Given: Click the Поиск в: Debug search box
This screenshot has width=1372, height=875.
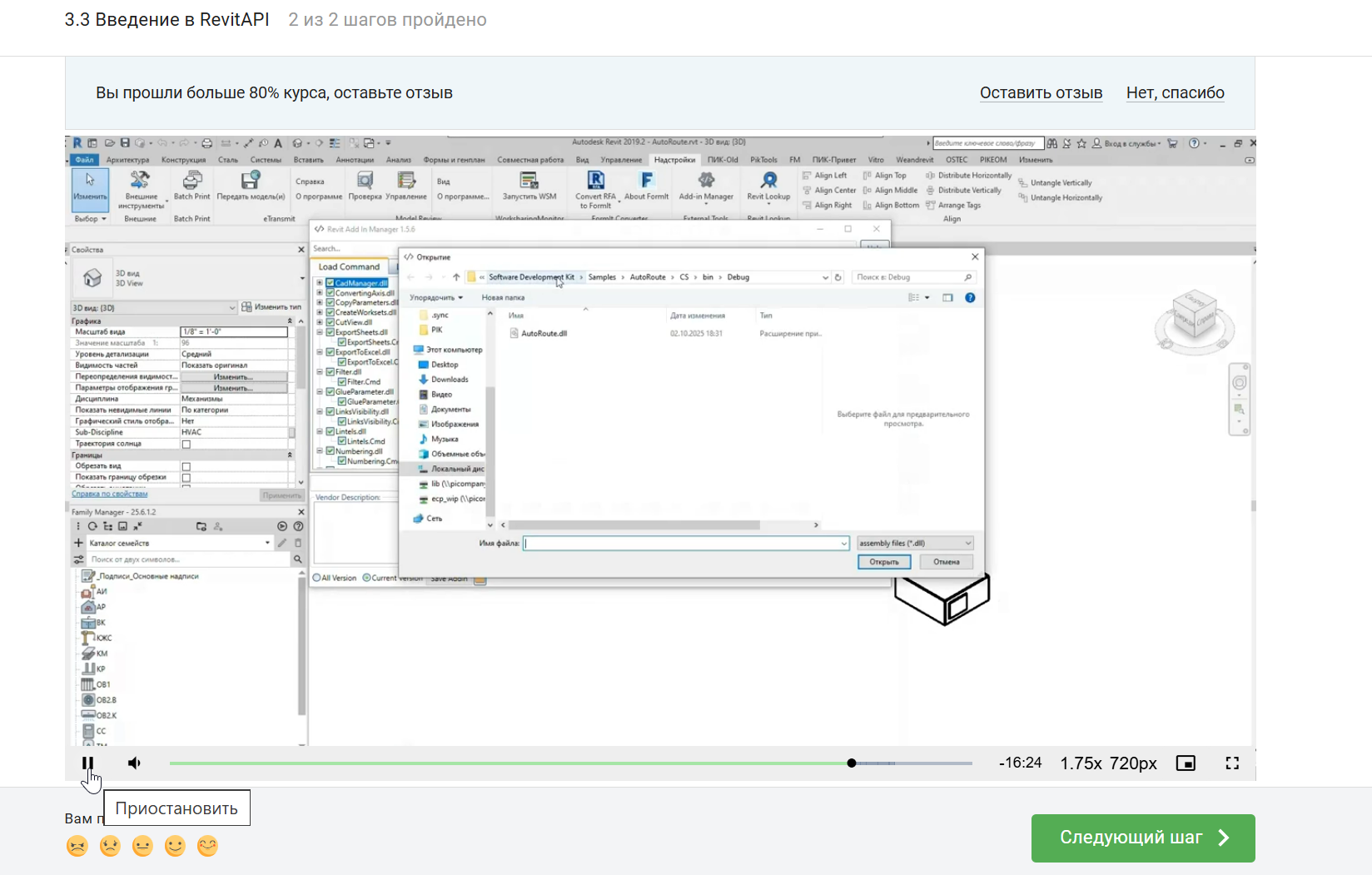Looking at the screenshot, I should (914, 277).
